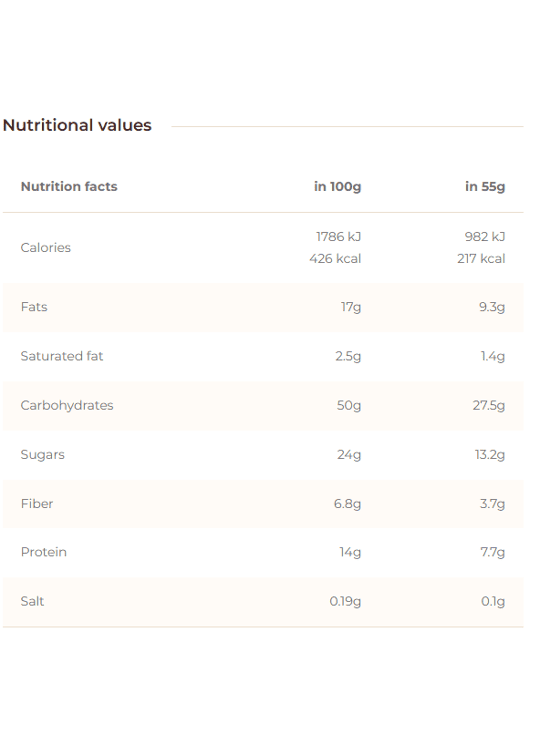
Task: Select the 0.19g salt value
Action: (x=346, y=601)
